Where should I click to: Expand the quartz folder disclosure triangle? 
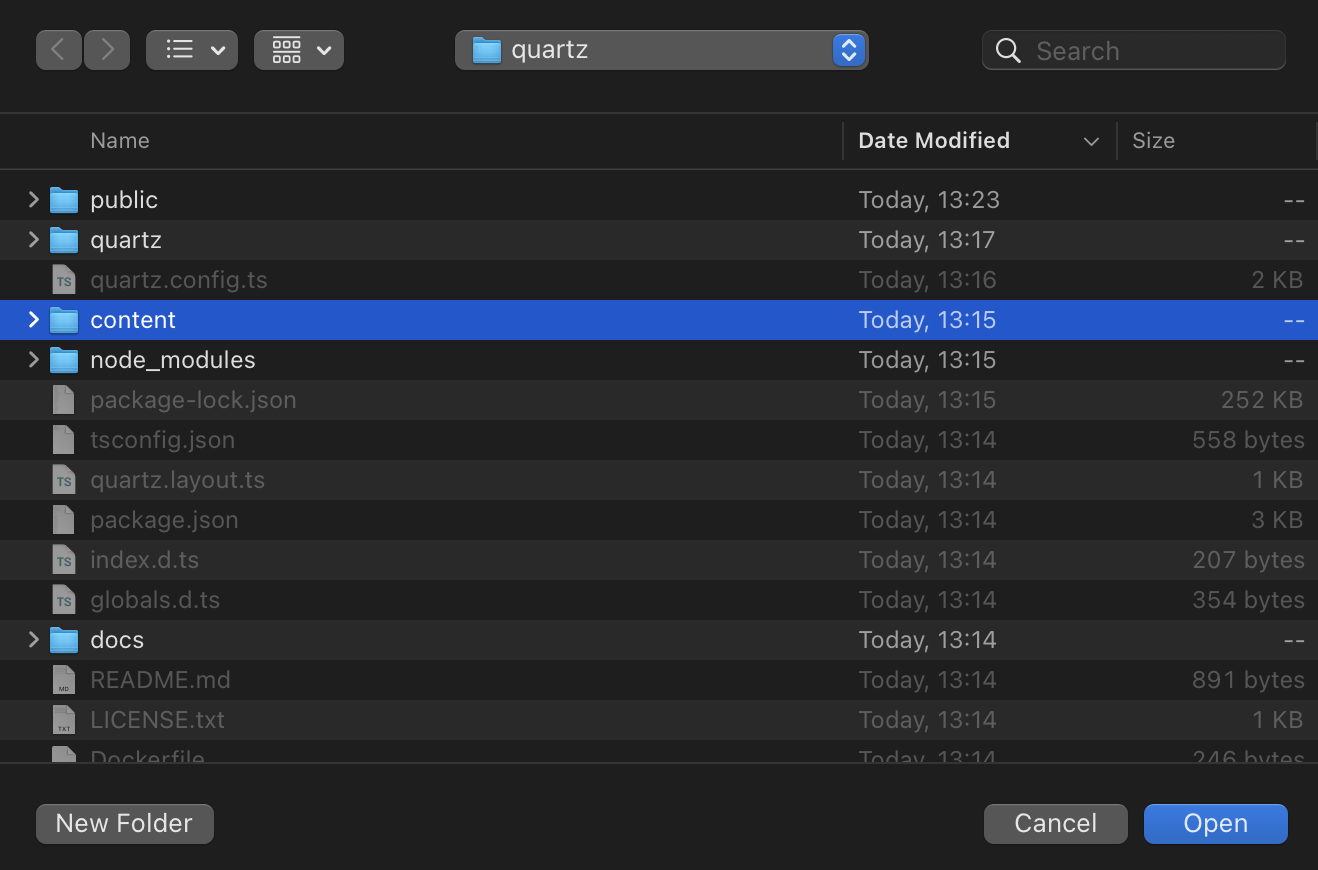pos(34,240)
